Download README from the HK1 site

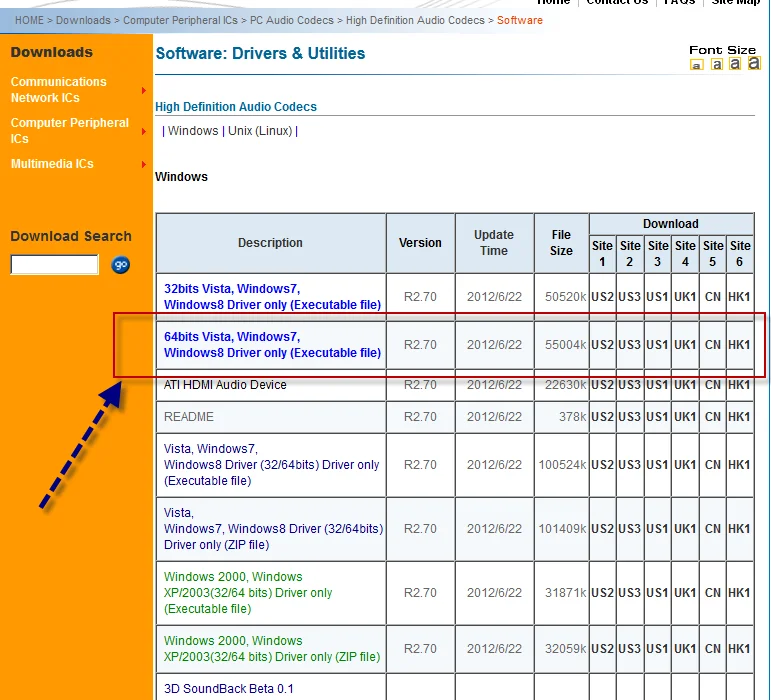click(x=739, y=417)
